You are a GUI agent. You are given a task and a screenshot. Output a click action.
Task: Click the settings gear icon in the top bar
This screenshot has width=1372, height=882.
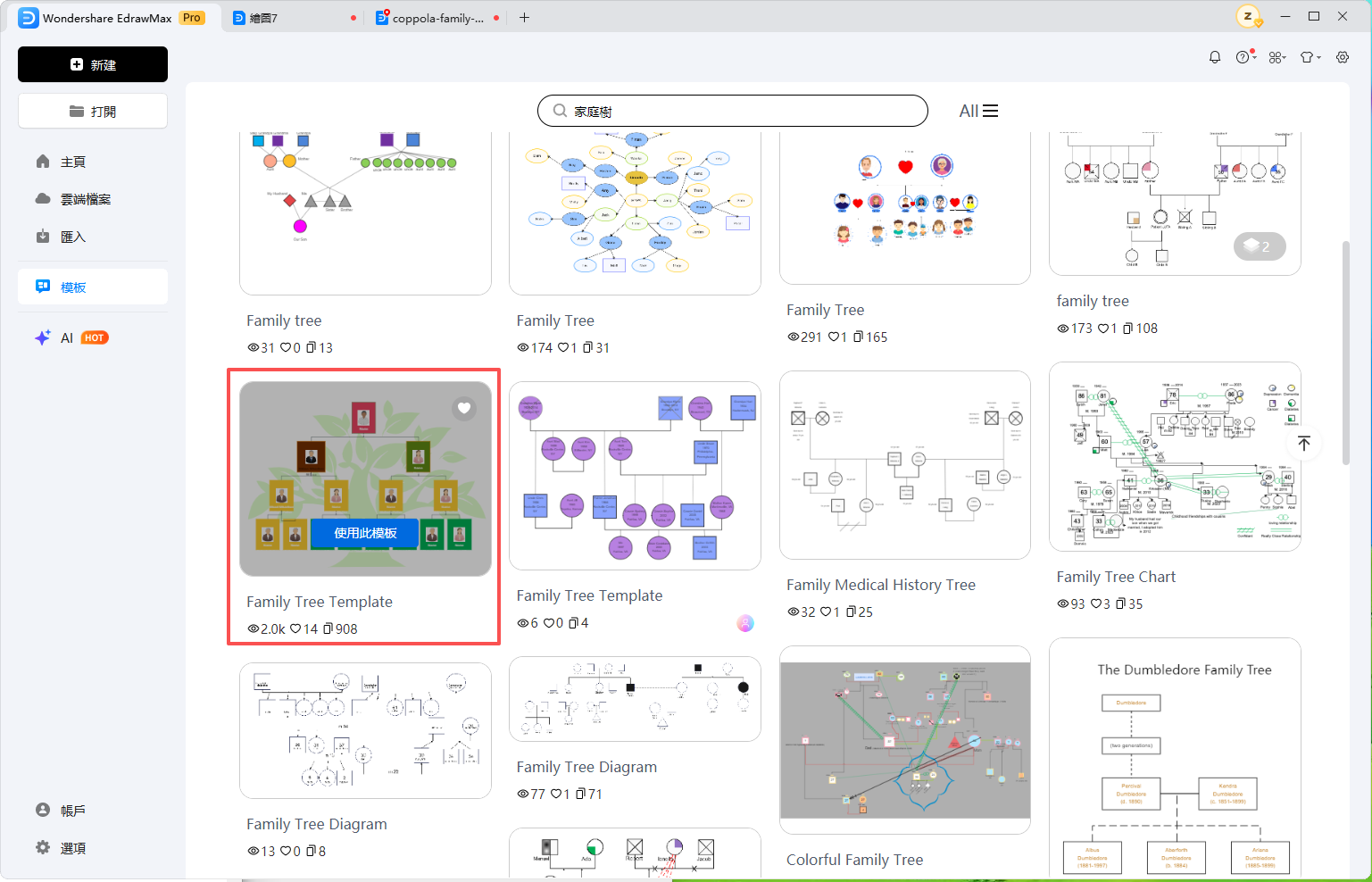point(1343,57)
